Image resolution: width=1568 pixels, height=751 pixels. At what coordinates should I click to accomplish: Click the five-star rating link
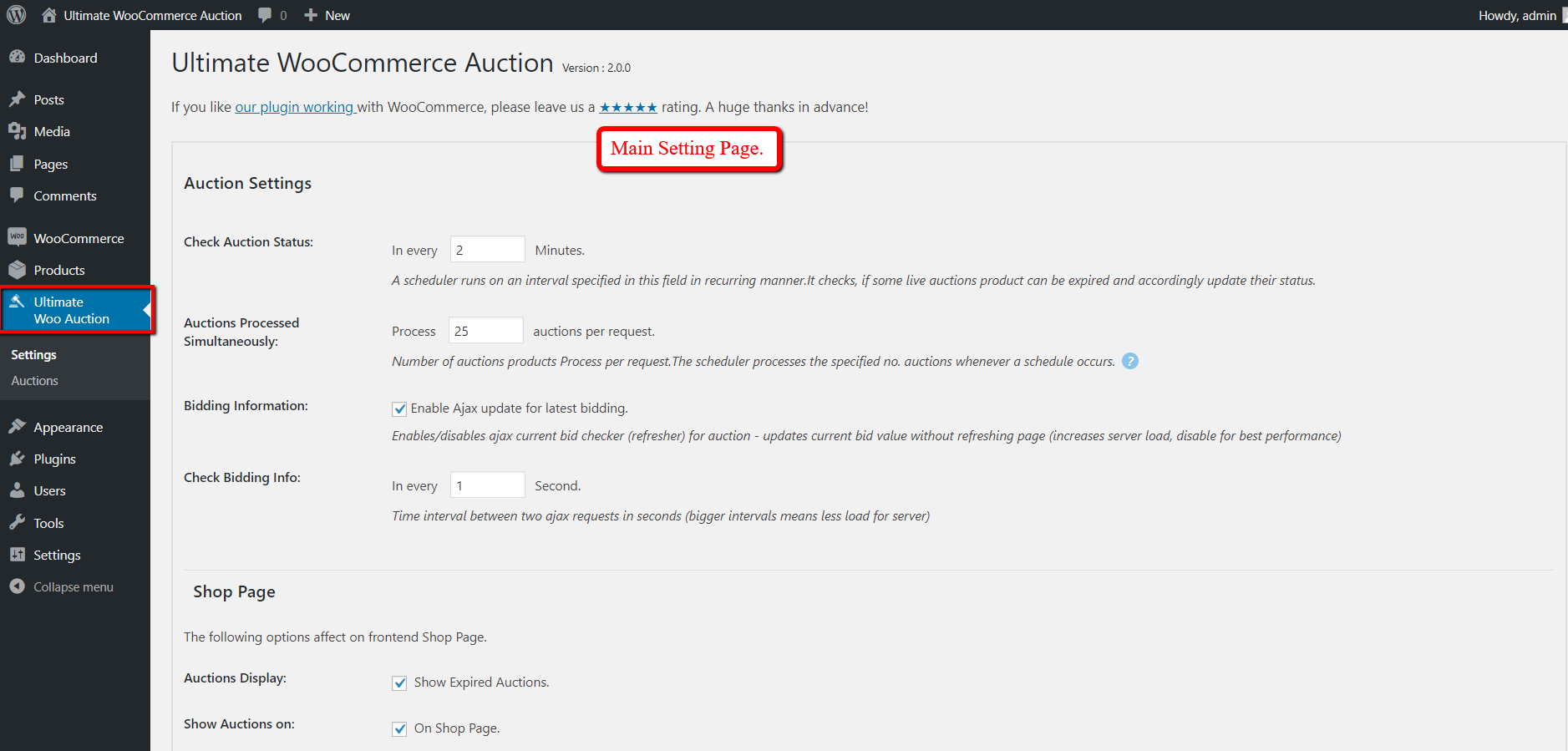628,107
